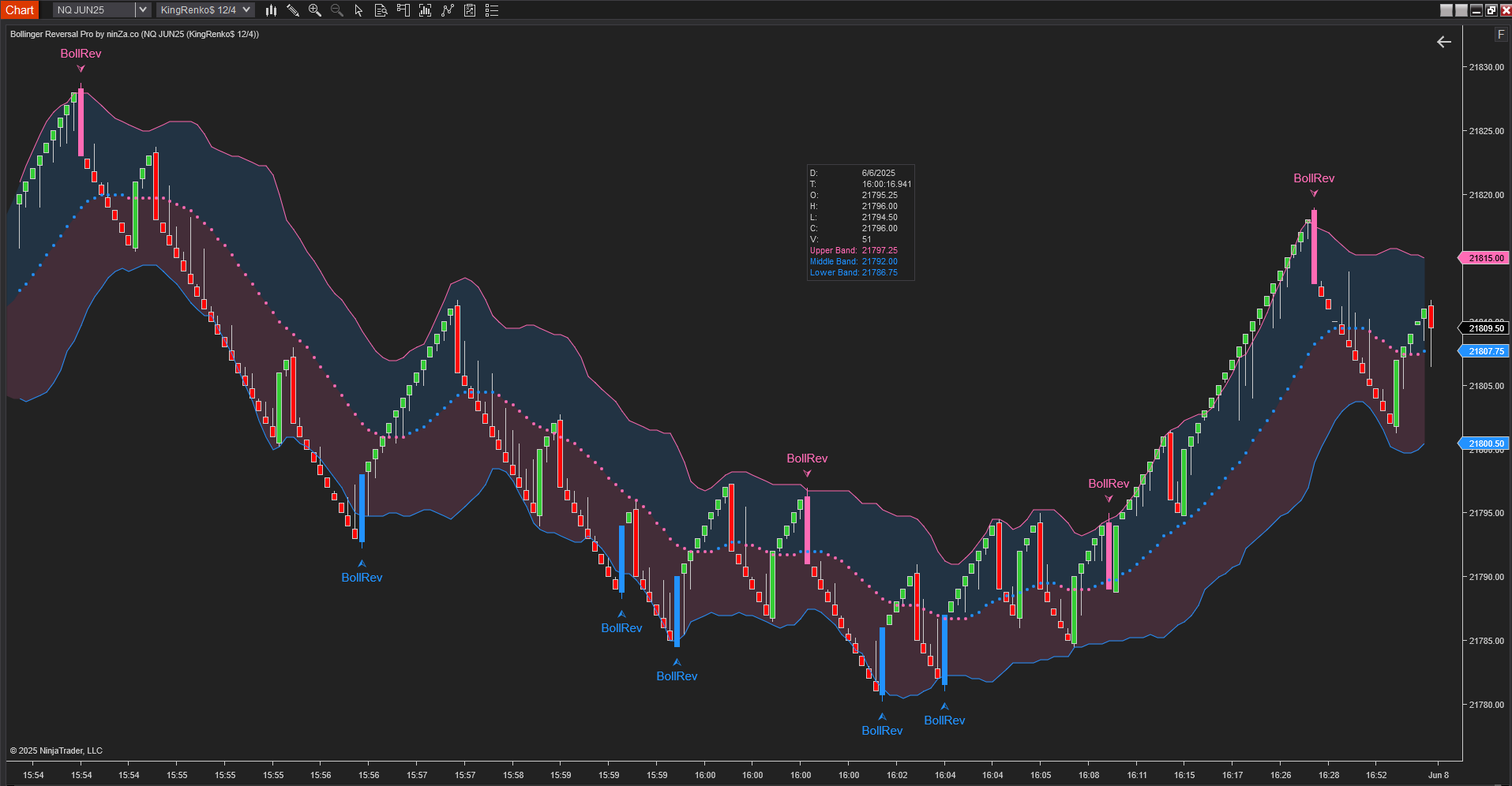The width and height of the screenshot is (1512, 786).
Task: Click the blue 21807.75 price marker
Action: (x=1485, y=351)
